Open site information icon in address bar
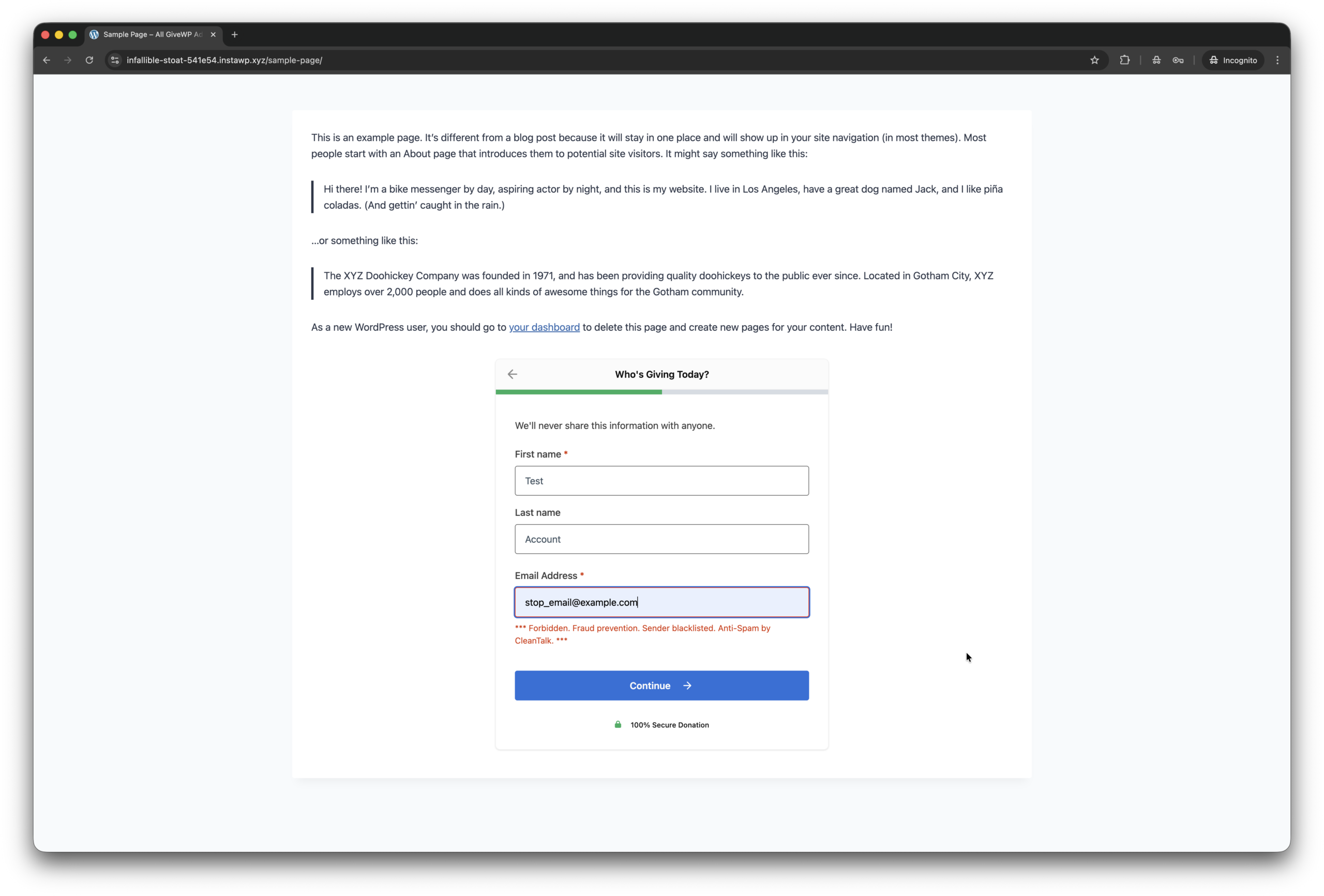Screen dimensions: 1324x896 click(115, 60)
